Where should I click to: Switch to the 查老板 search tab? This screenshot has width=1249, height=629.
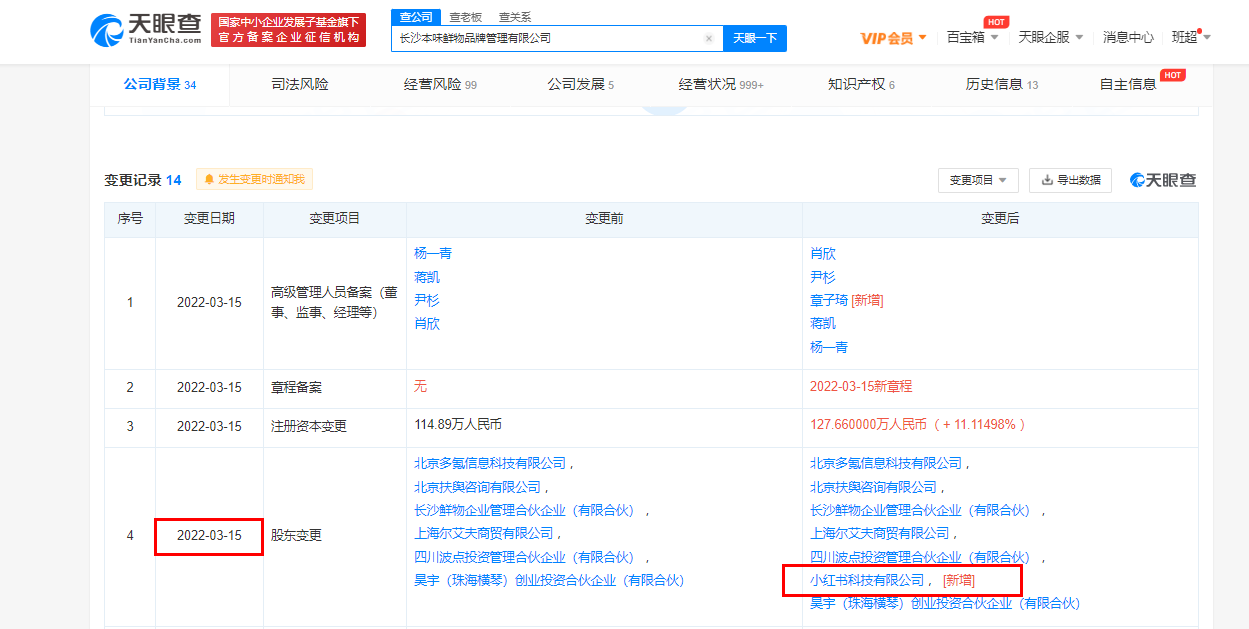point(465,17)
